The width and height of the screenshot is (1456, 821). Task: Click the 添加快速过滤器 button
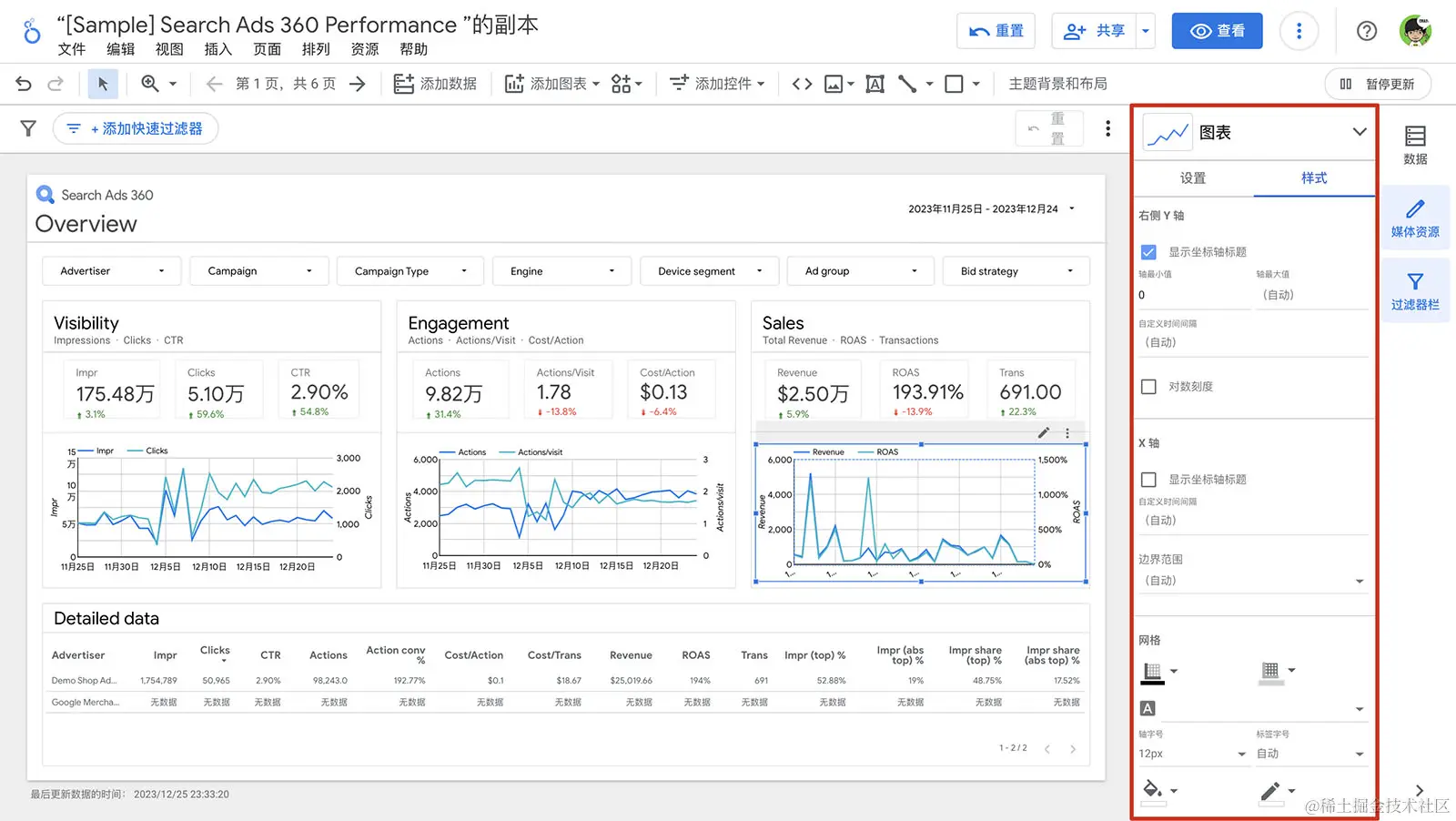[x=136, y=128]
